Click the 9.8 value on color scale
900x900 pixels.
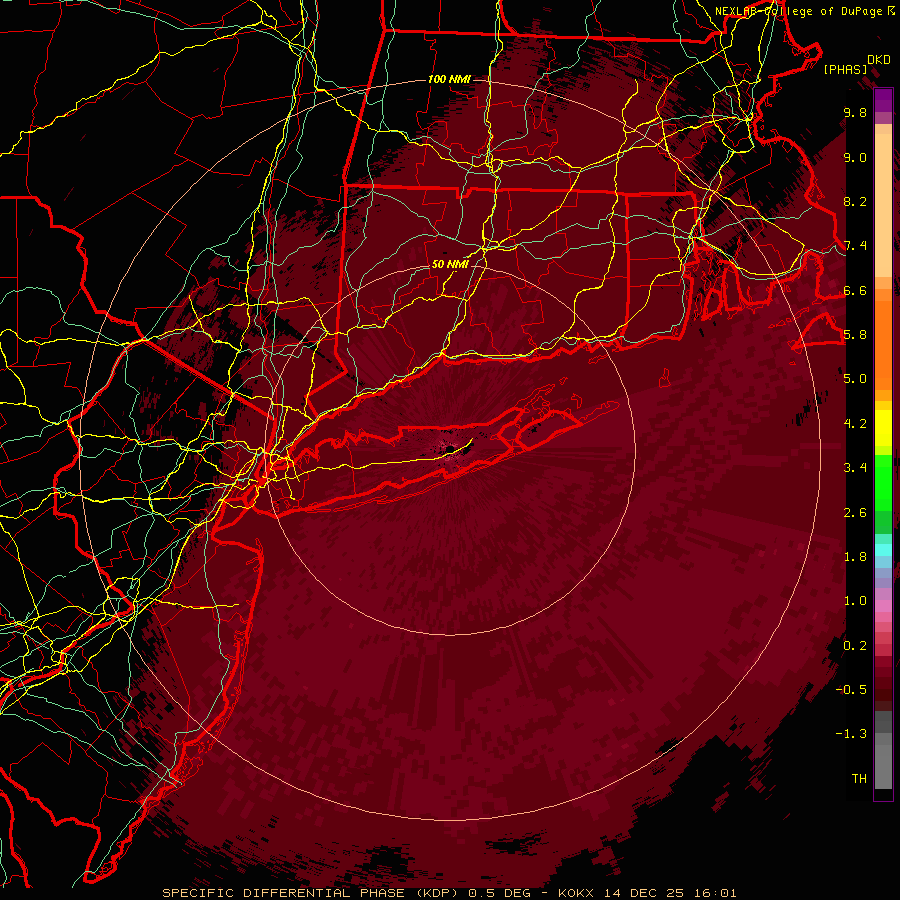(x=855, y=112)
